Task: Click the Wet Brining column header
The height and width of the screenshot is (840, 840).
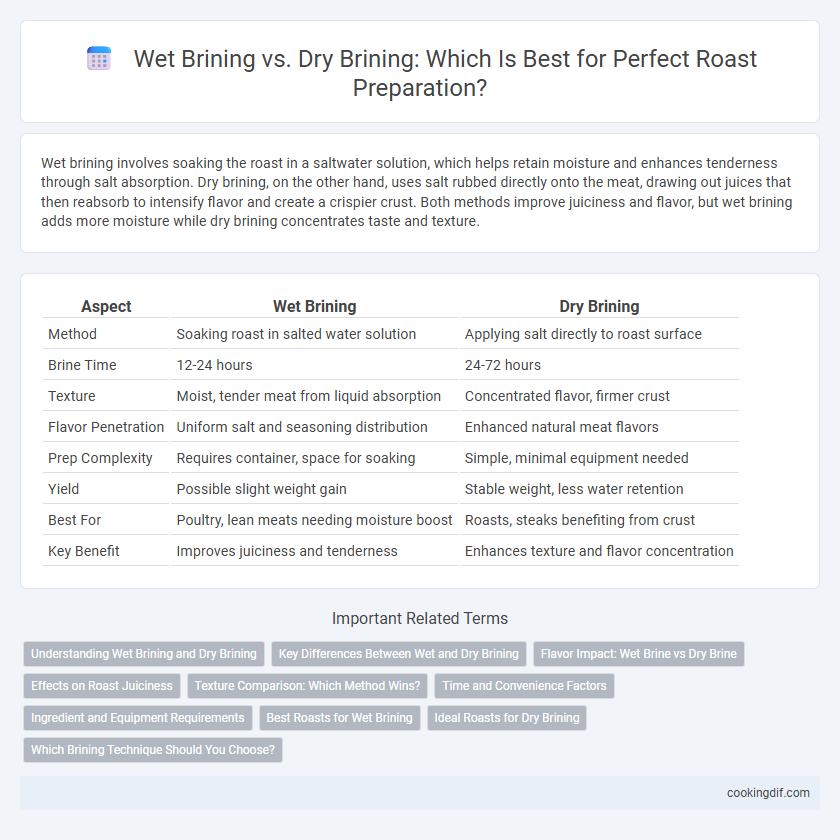Action: (314, 306)
